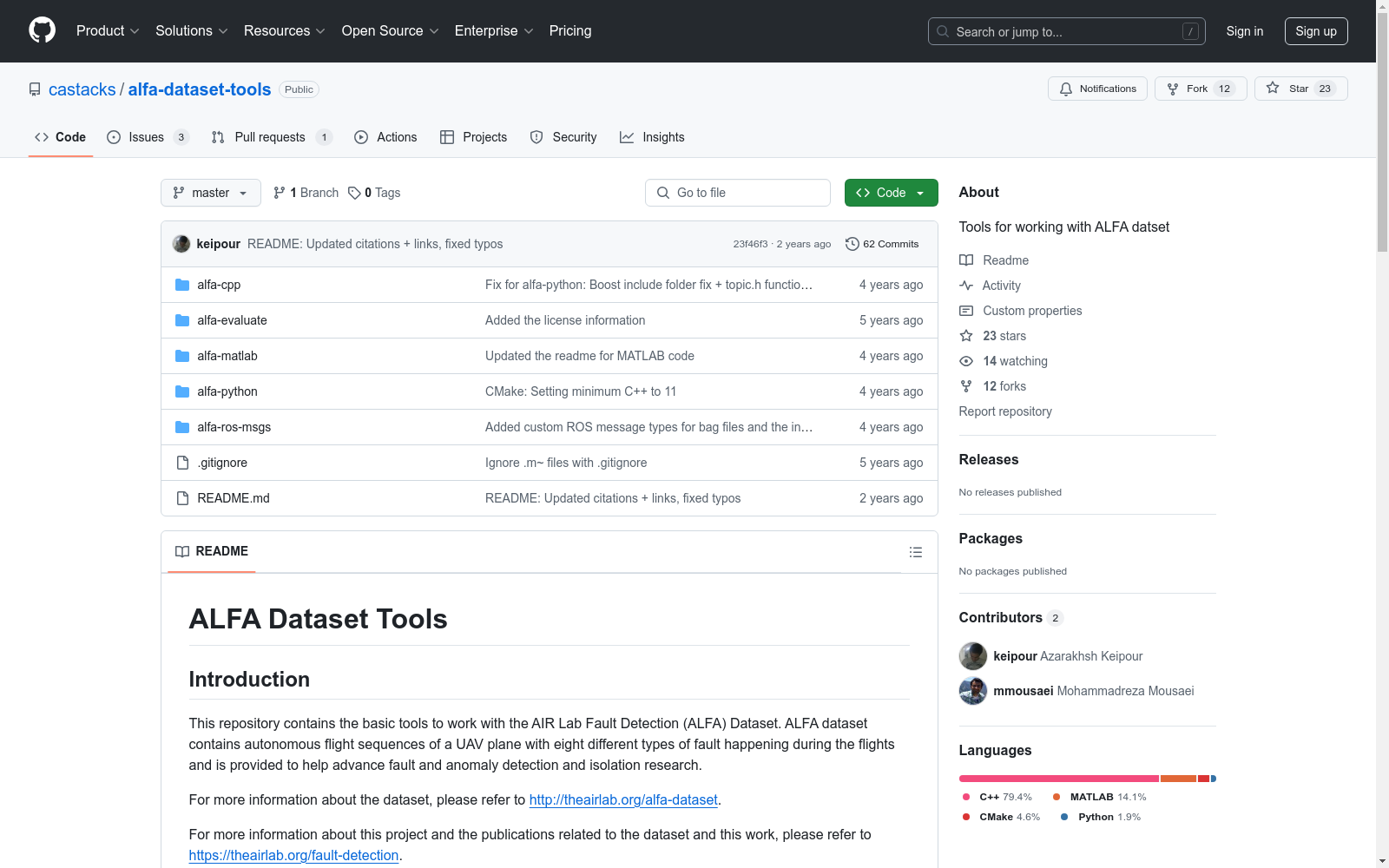Click the stars icon beside 23 stars

point(966,336)
